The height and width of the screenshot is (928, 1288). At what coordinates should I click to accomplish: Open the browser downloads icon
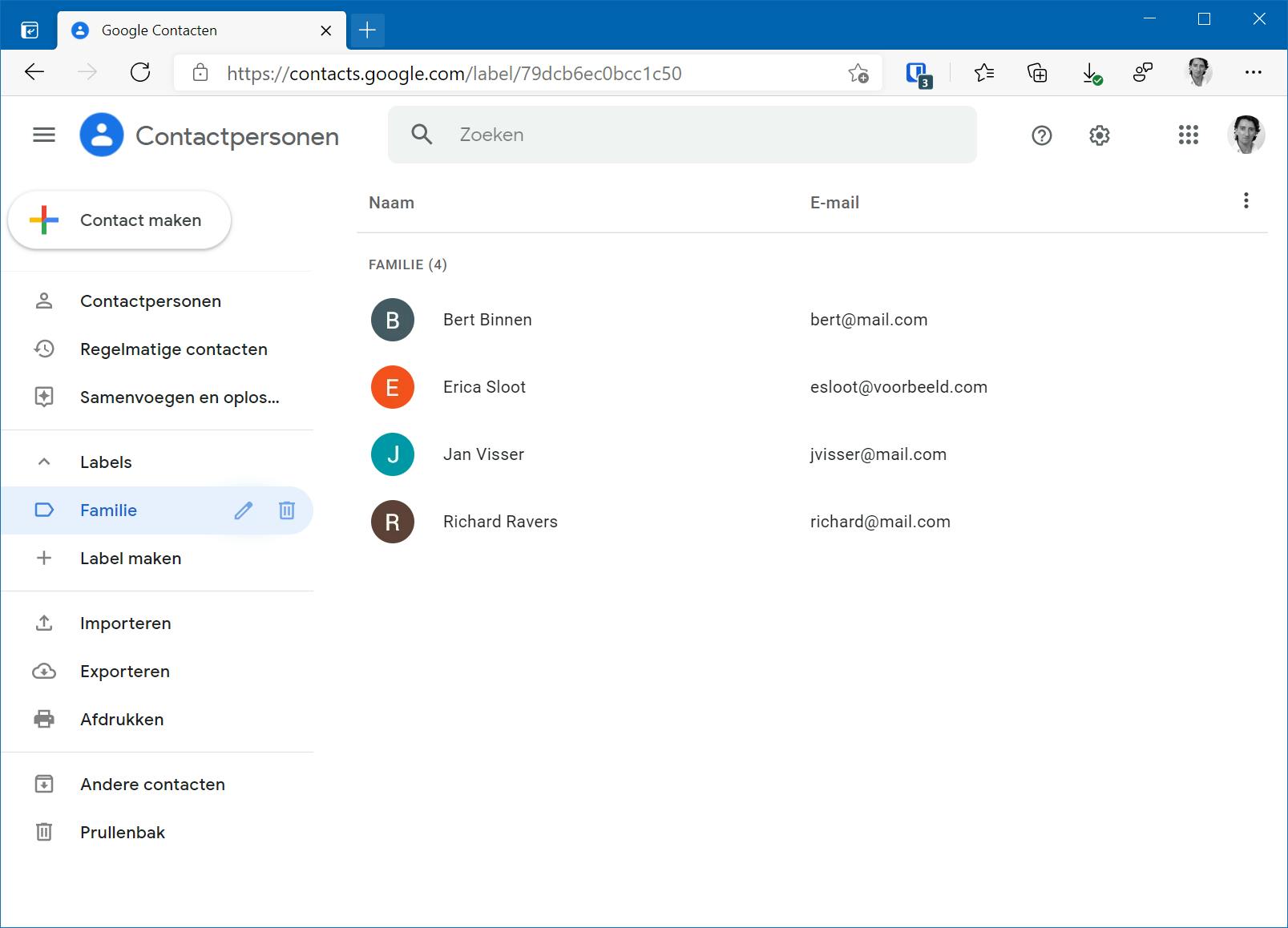coord(1091,74)
